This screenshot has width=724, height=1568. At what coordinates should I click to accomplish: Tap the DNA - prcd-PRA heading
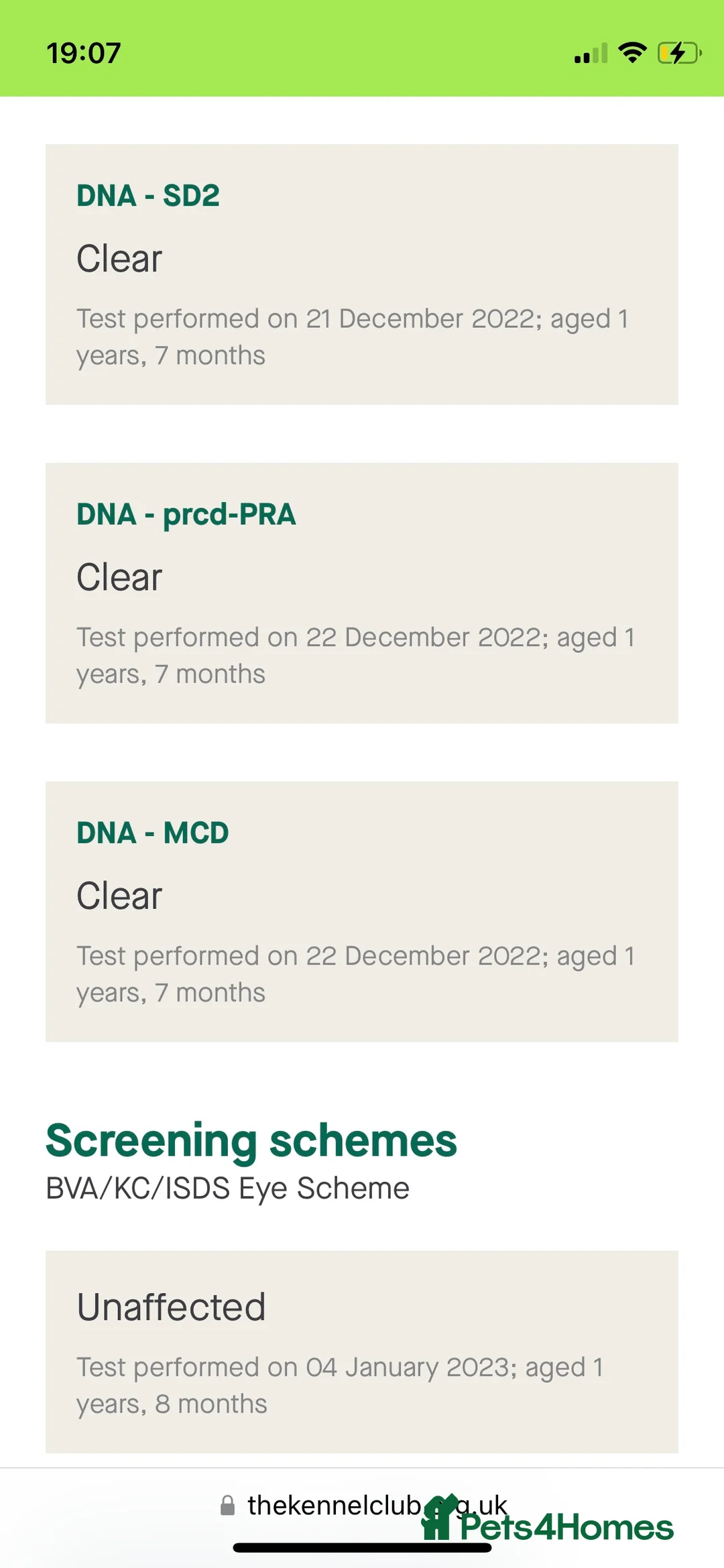click(186, 514)
